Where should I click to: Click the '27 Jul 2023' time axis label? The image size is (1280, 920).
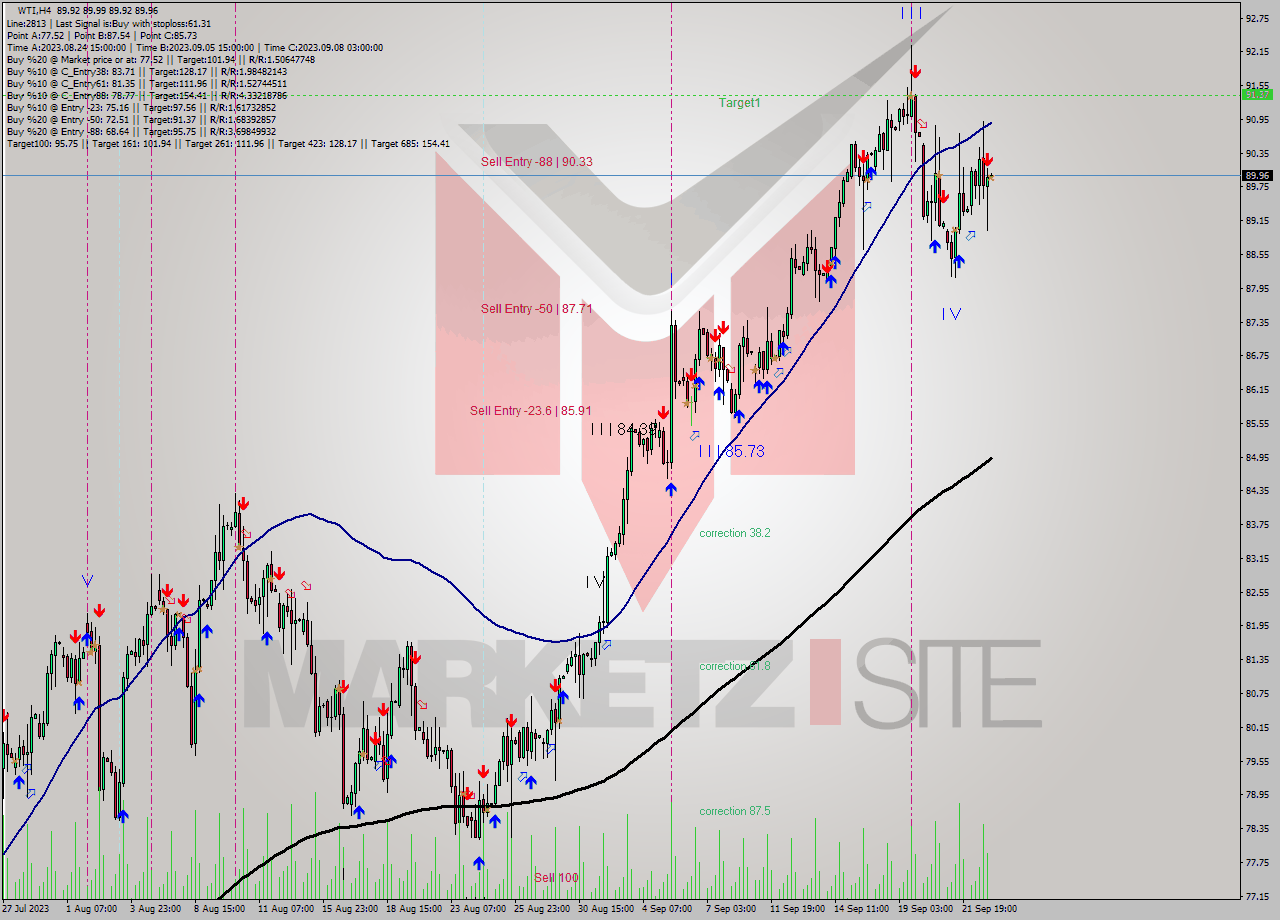25,909
